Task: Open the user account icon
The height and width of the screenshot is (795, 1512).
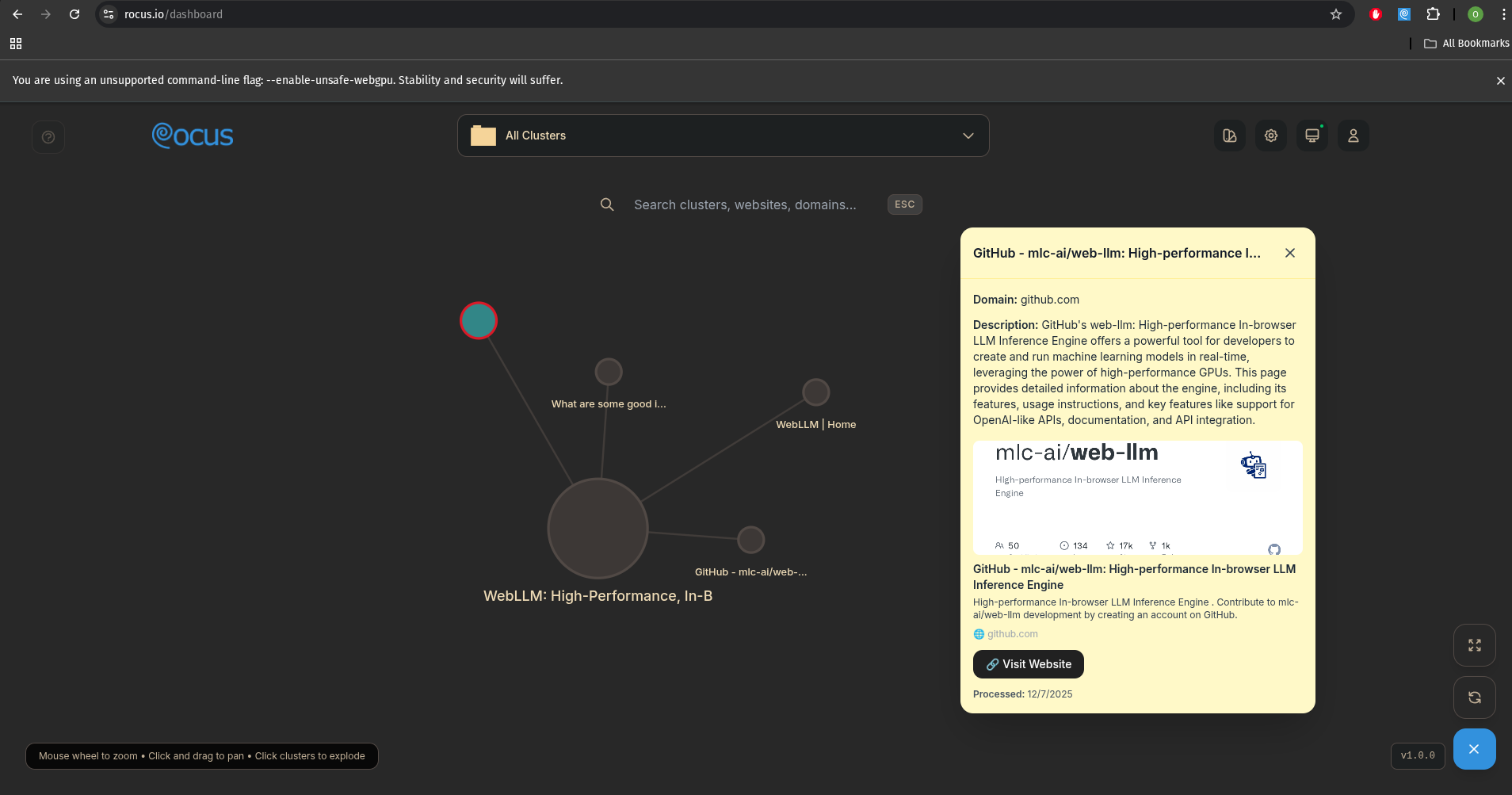Action: pos(1354,136)
